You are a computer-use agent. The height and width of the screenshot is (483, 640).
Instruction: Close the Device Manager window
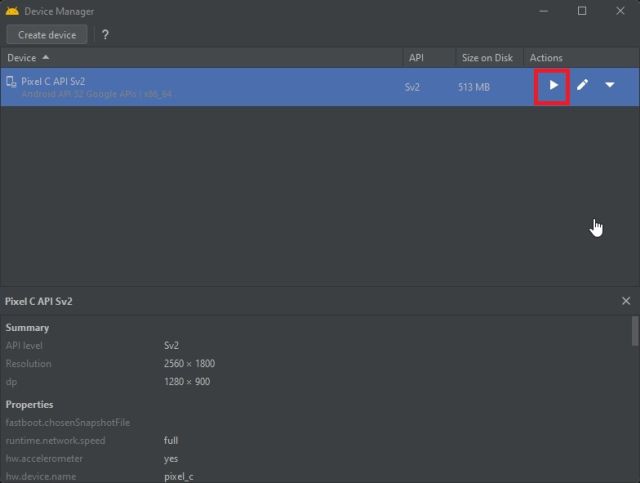pos(620,11)
